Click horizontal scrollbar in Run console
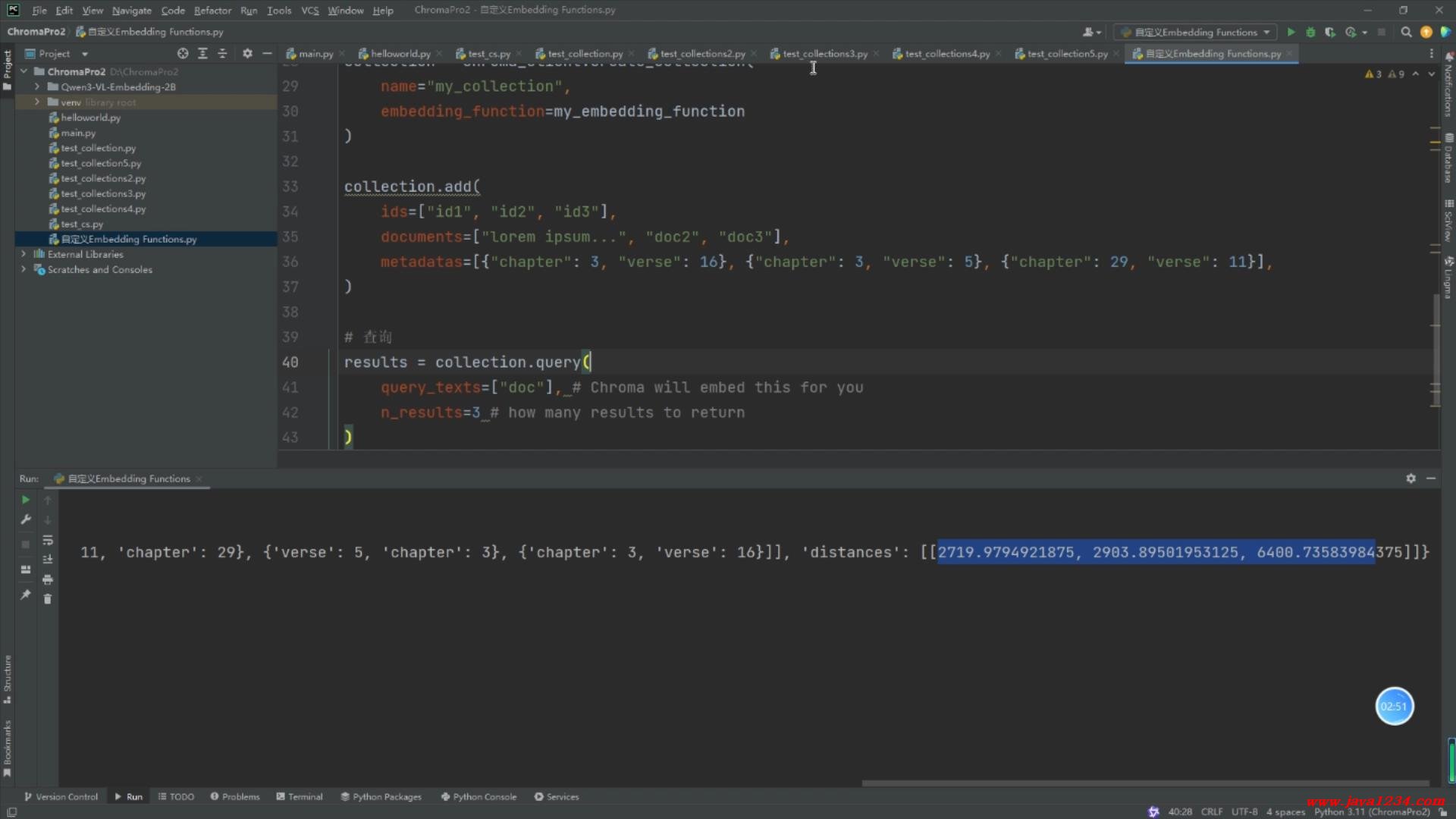The image size is (1456, 819). point(1145,783)
